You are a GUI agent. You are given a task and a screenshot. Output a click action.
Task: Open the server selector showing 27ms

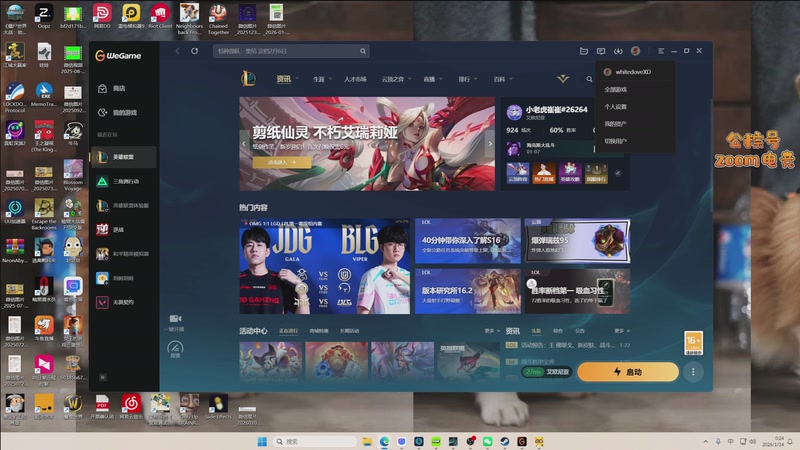[x=546, y=372]
